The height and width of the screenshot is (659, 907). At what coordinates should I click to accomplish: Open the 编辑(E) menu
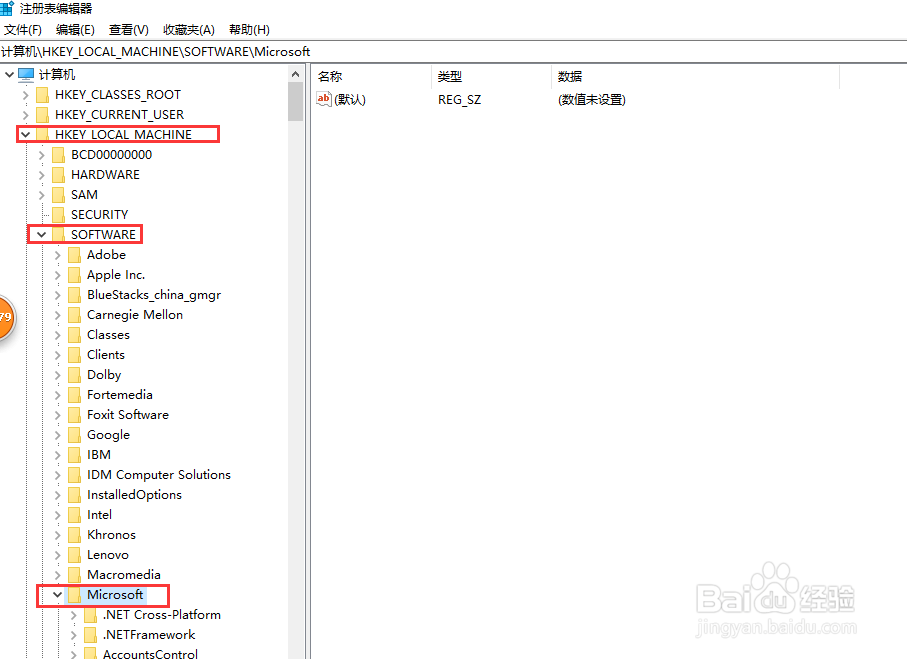pos(75,30)
